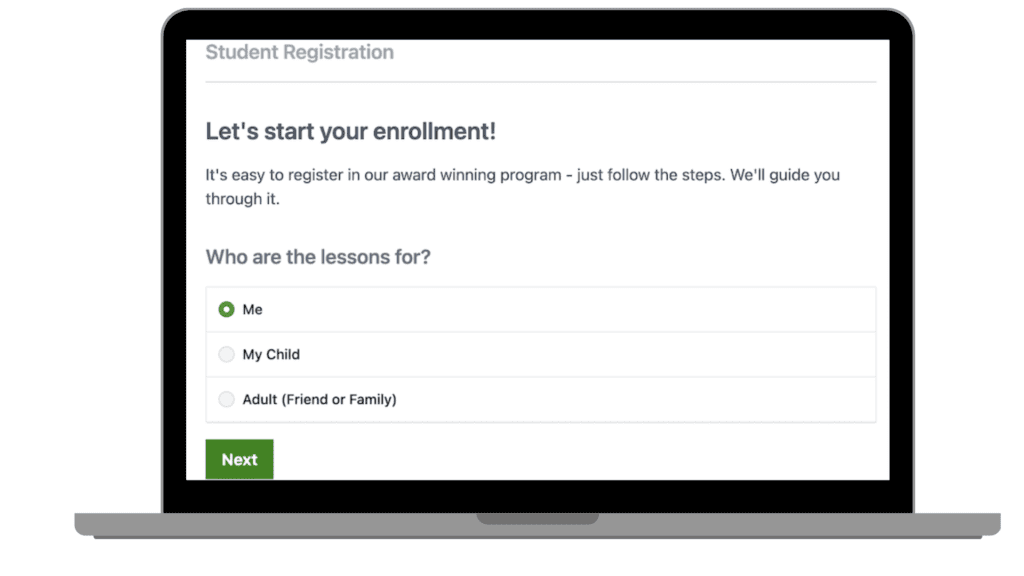This screenshot has width=1024, height=576.
Task: Click empty space in the "Me" option row
Action: coord(600,310)
